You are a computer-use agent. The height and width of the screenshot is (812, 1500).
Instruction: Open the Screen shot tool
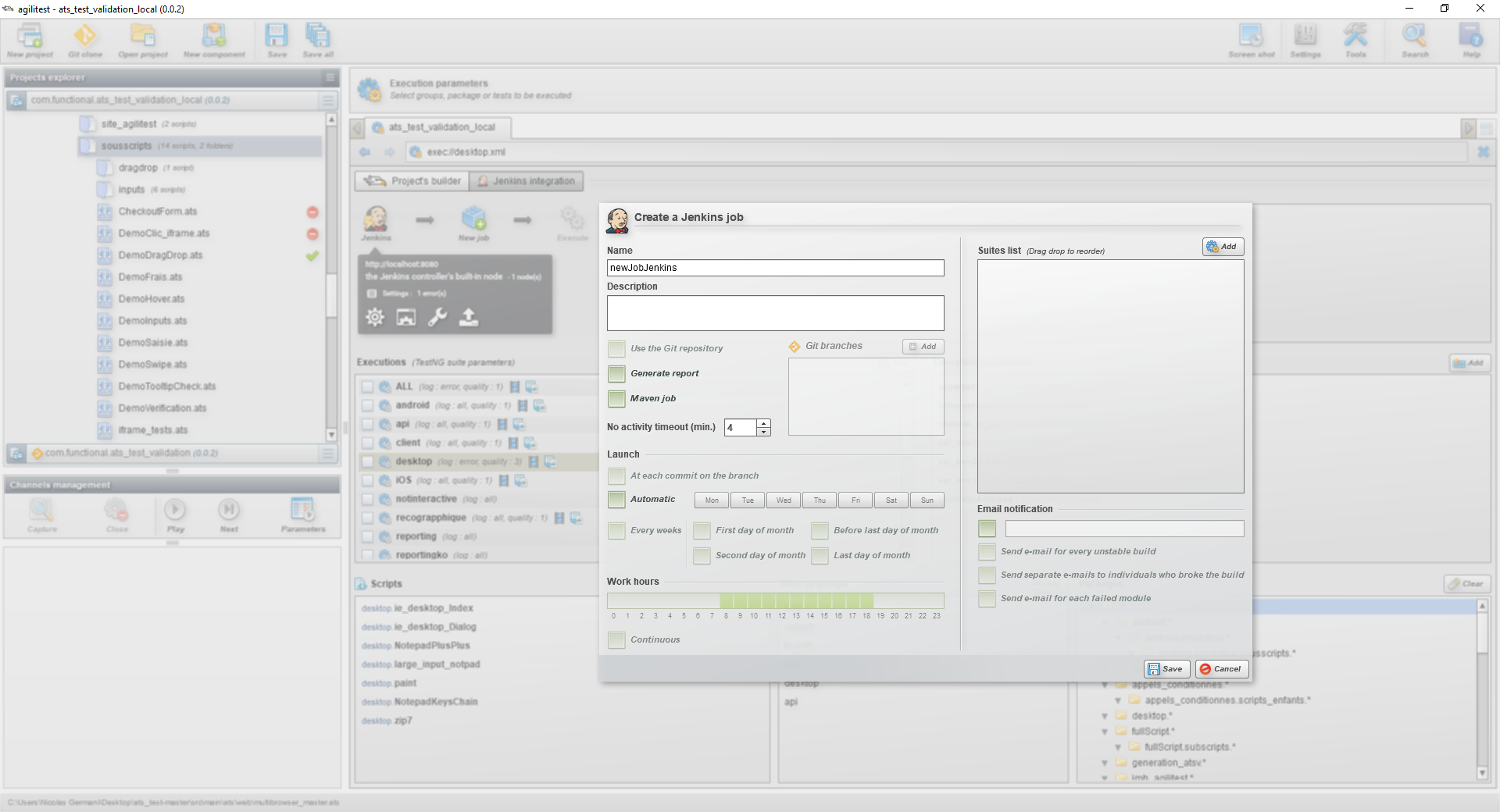click(1251, 41)
